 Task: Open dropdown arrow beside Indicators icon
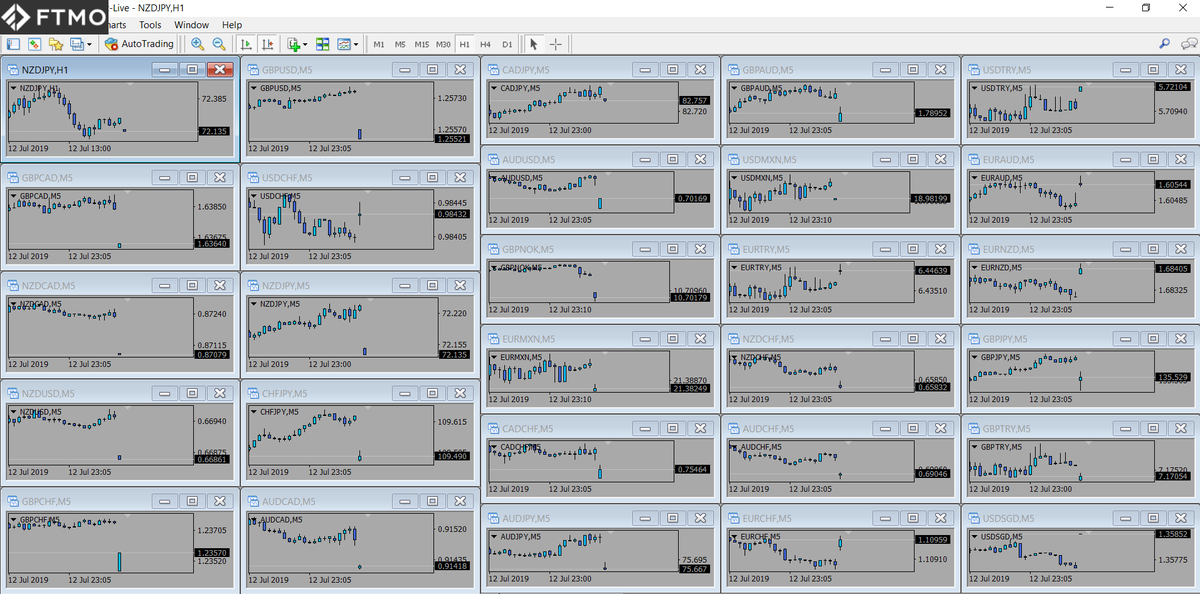pyautogui.click(x=305, y=44)
